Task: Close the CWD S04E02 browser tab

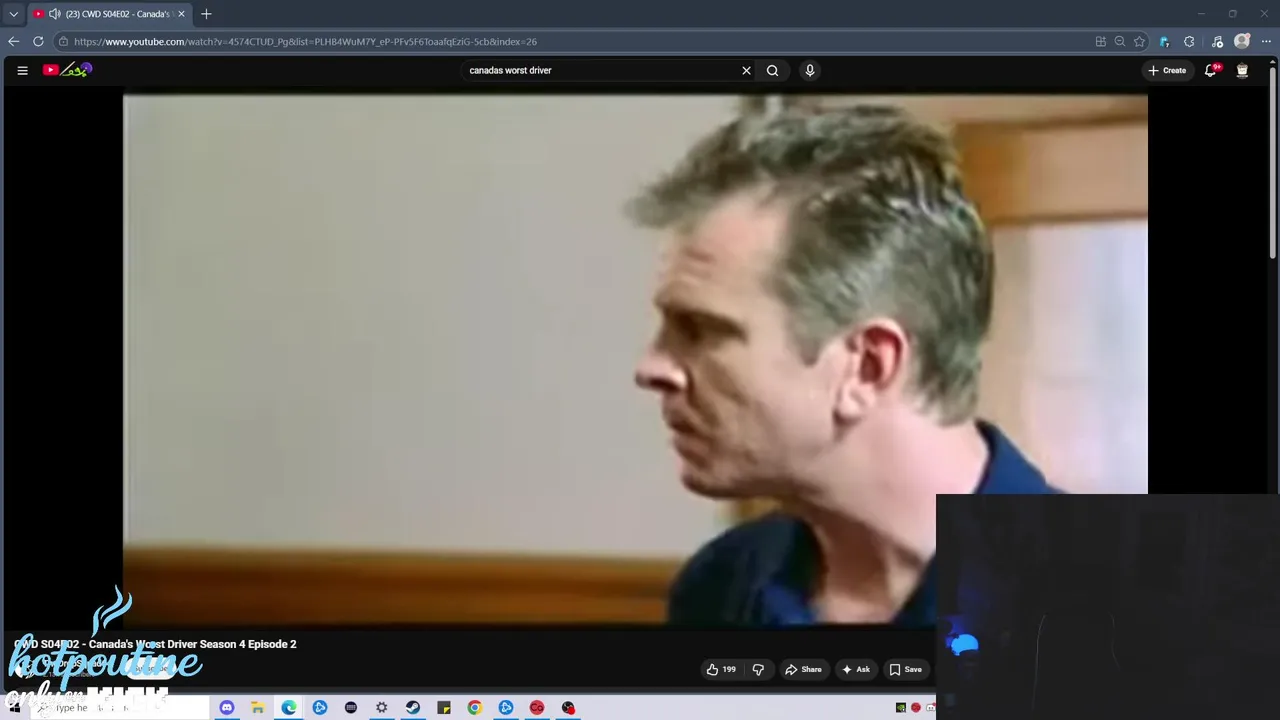Action: tap(181, 14)
